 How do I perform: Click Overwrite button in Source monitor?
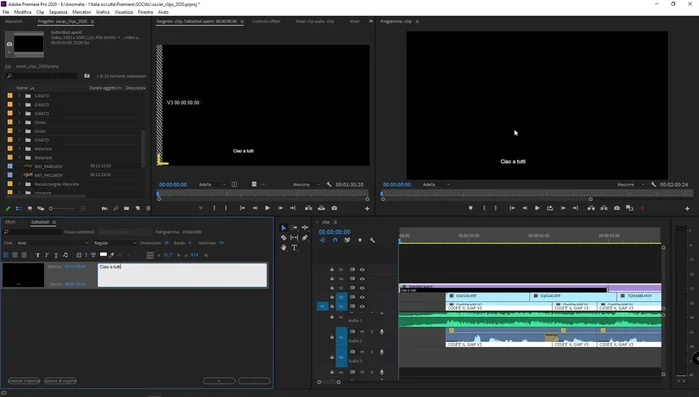pos(321,208)
